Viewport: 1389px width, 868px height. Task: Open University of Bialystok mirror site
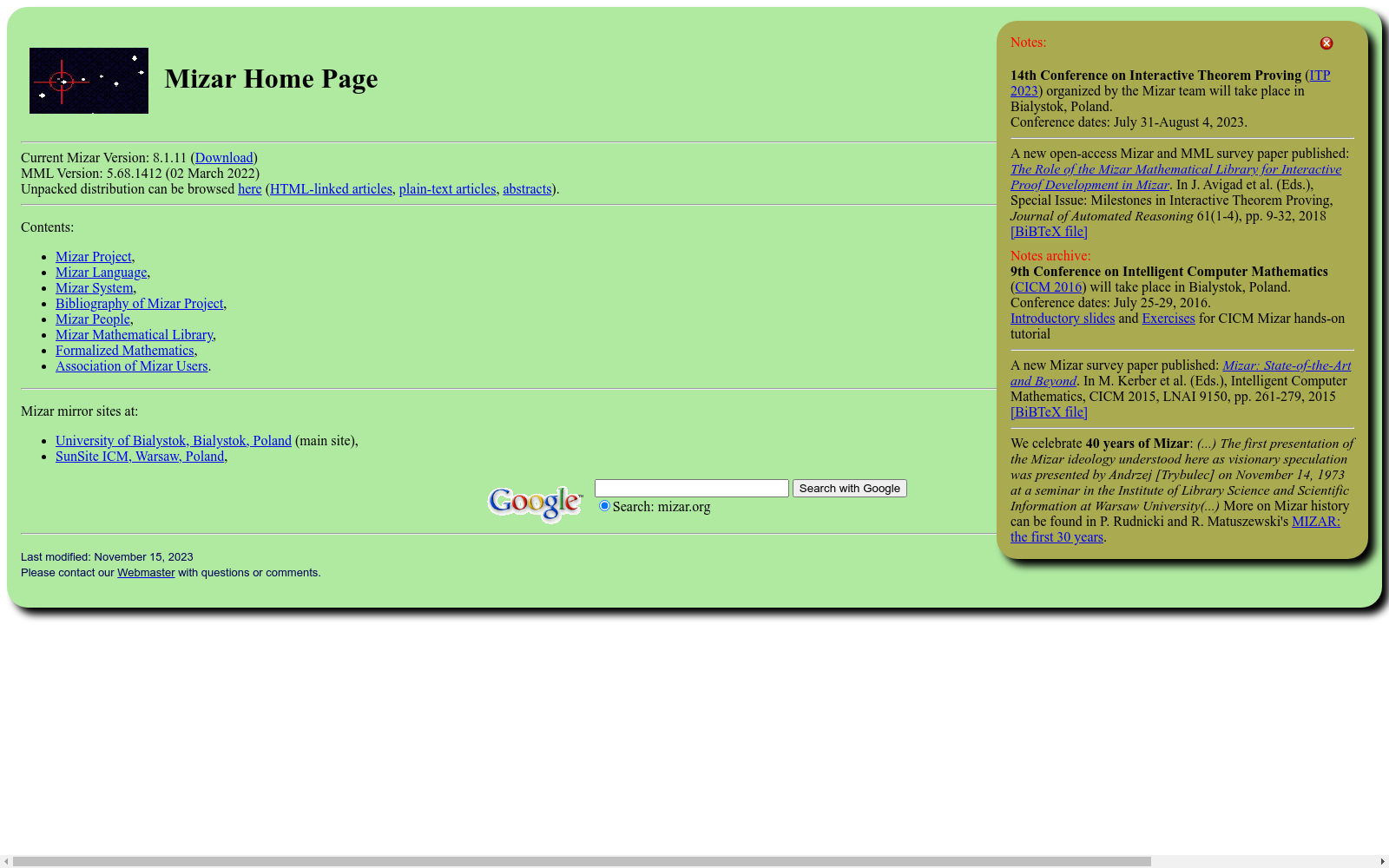click(x=174, y=441)
